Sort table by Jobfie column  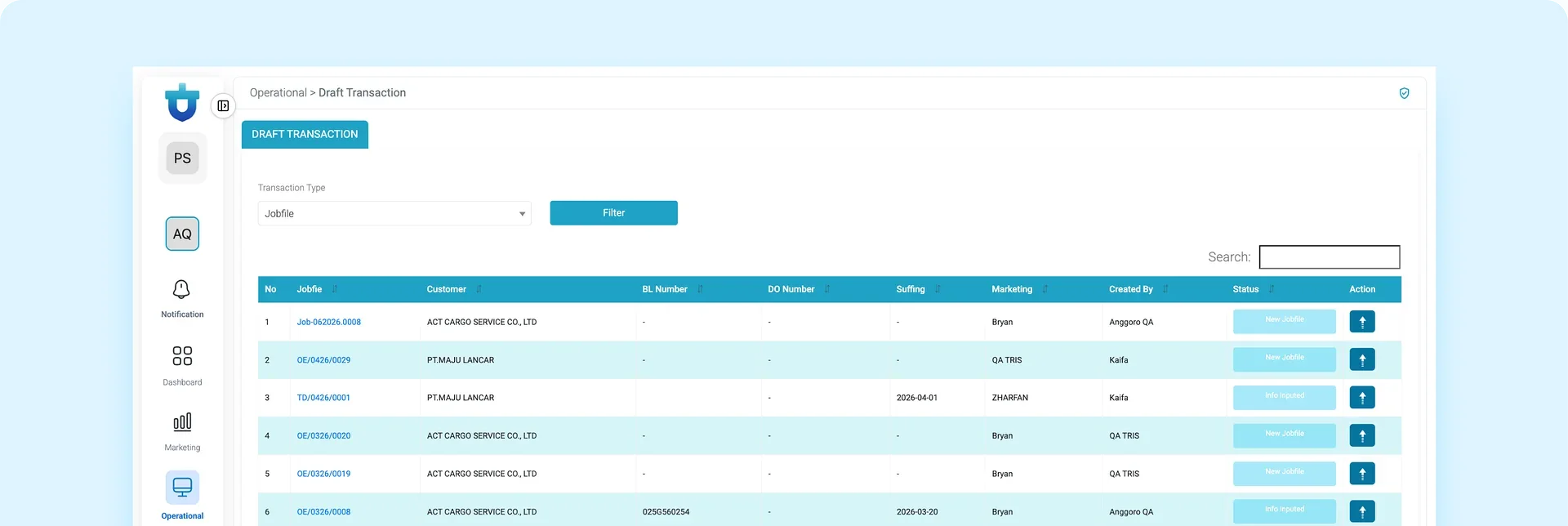click(x=334, y=289)
